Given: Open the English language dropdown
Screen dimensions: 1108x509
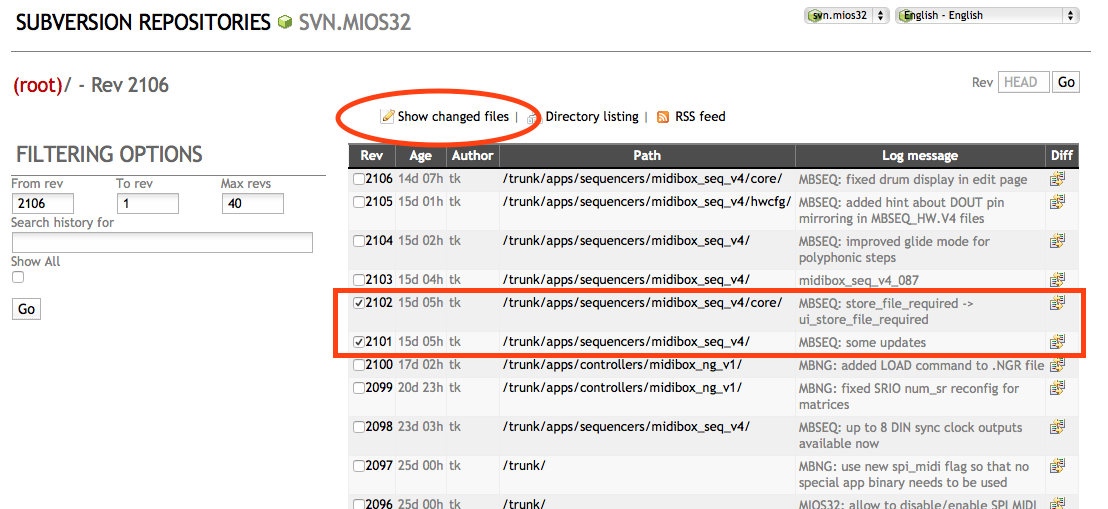Looking at the screenshot, I should coord(987,16).
